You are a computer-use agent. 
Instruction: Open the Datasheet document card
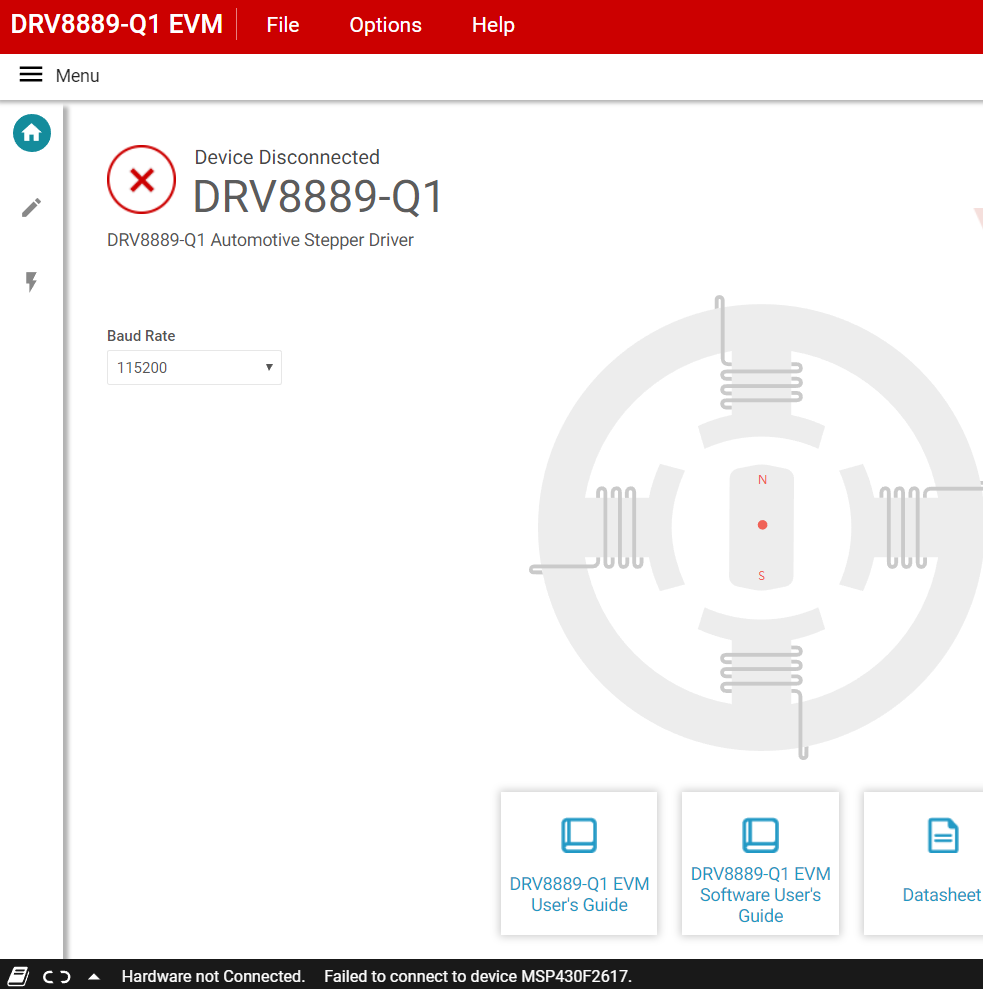(923, 863)
